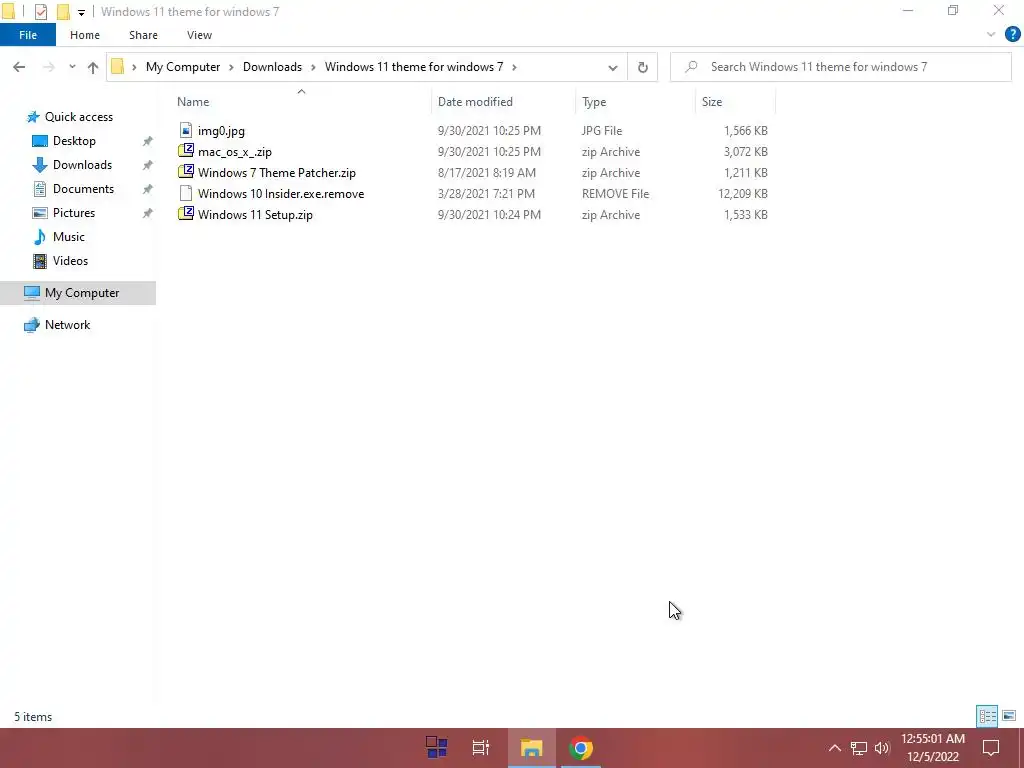Click REMOVE File type cell
This screenshot has height=768, width=1024.
pyautogui.click(x=615, y=194)
